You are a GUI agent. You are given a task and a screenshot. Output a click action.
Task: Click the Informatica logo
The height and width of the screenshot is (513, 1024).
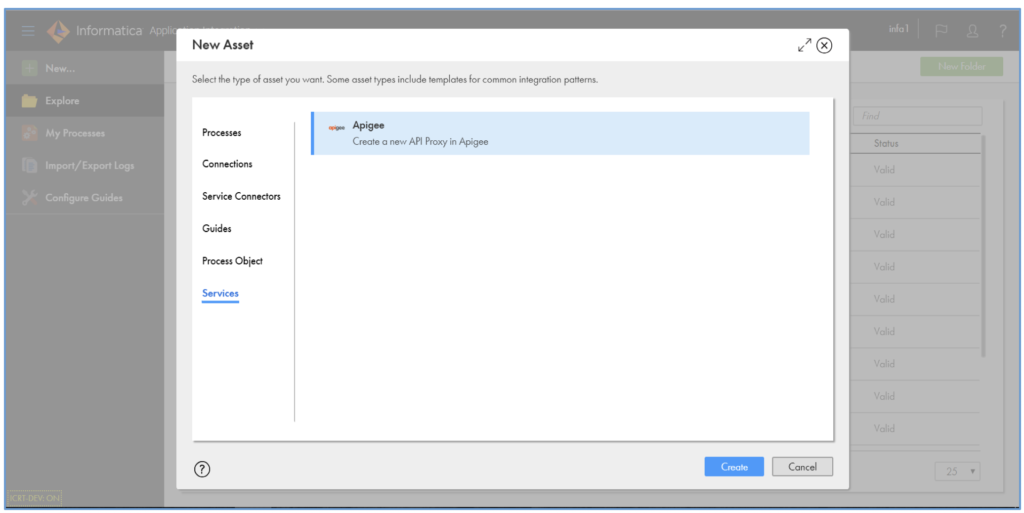59,31
